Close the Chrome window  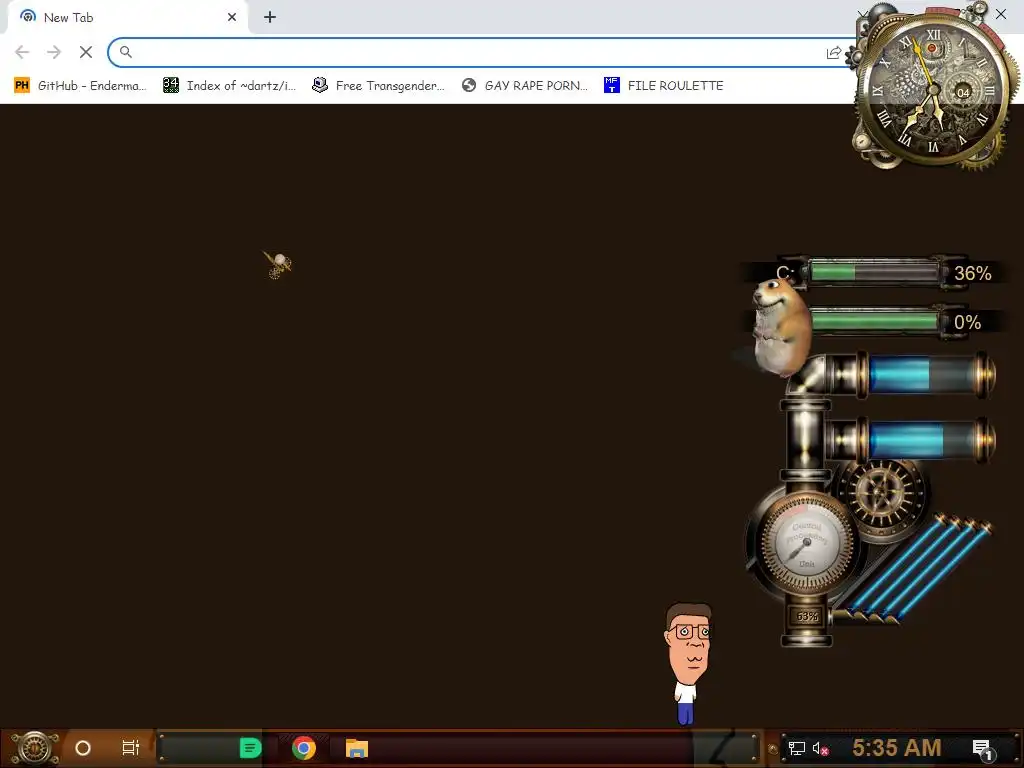[1000, 14]
